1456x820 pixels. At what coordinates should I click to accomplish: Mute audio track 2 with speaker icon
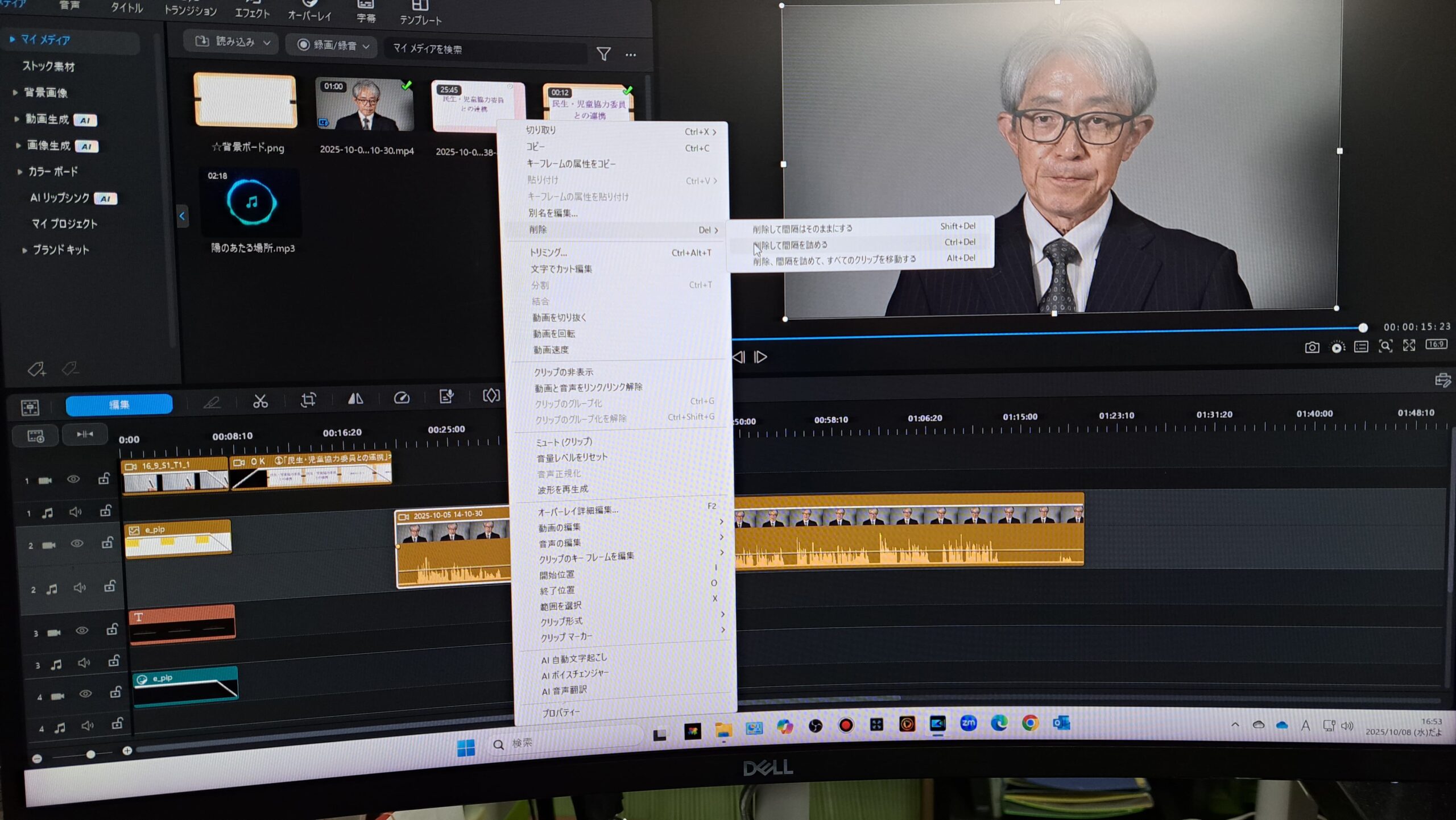tap(80, 588)
